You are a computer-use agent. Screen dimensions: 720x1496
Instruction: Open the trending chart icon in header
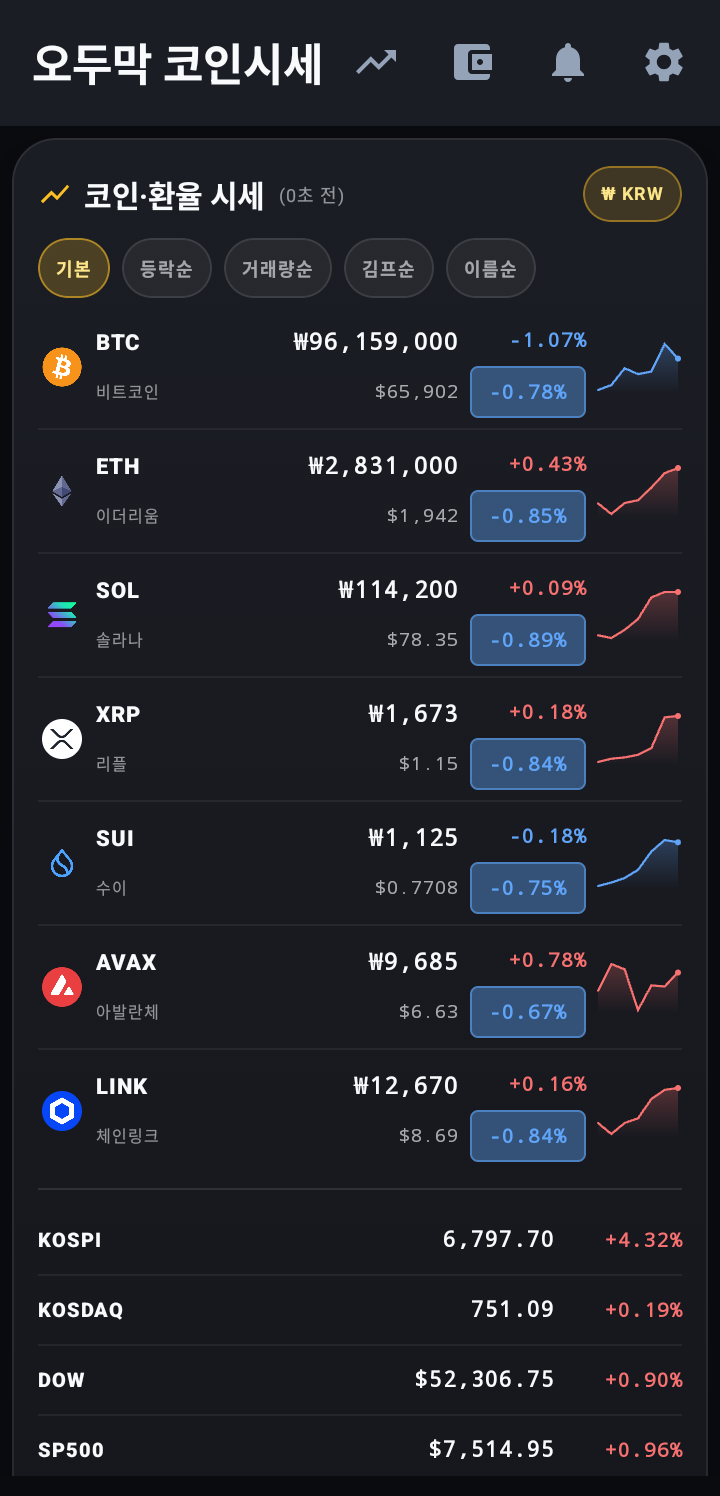(377, 63)
